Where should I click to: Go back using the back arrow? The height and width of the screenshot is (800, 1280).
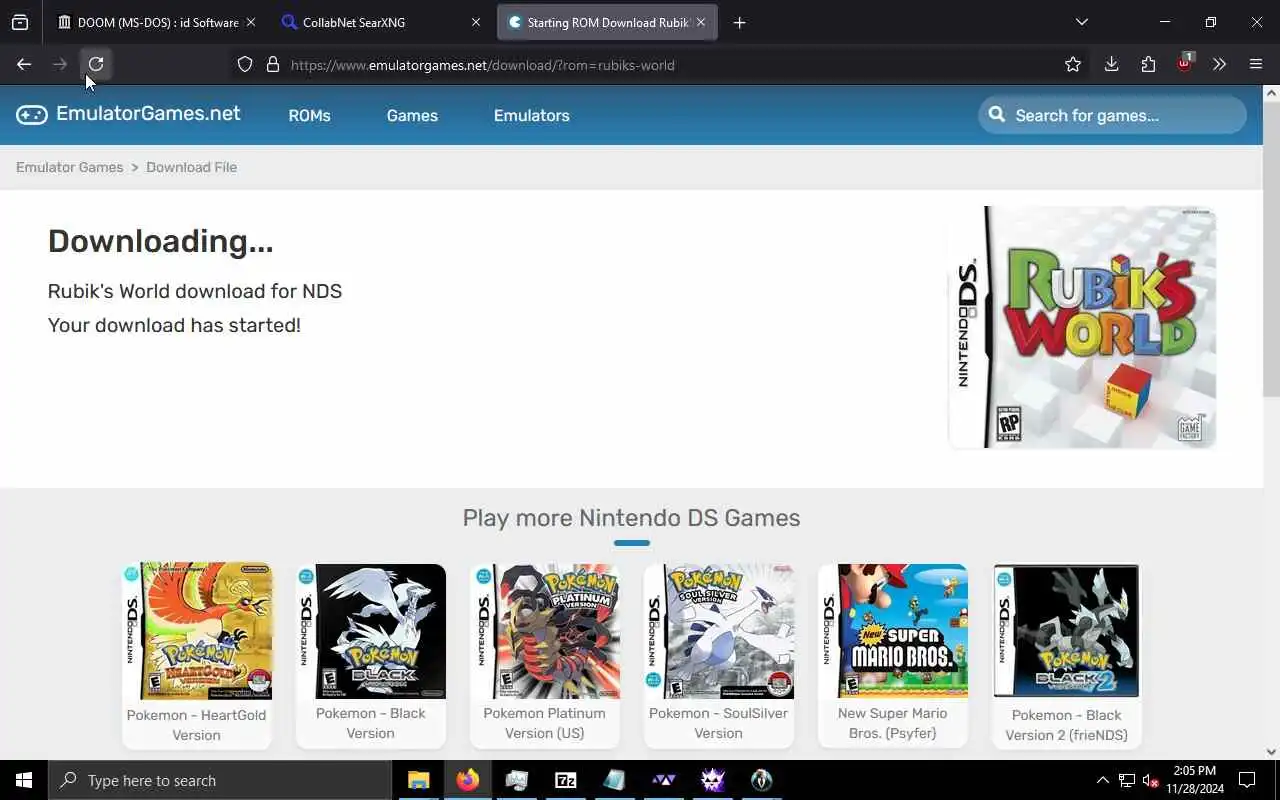(x=24, y=64)
